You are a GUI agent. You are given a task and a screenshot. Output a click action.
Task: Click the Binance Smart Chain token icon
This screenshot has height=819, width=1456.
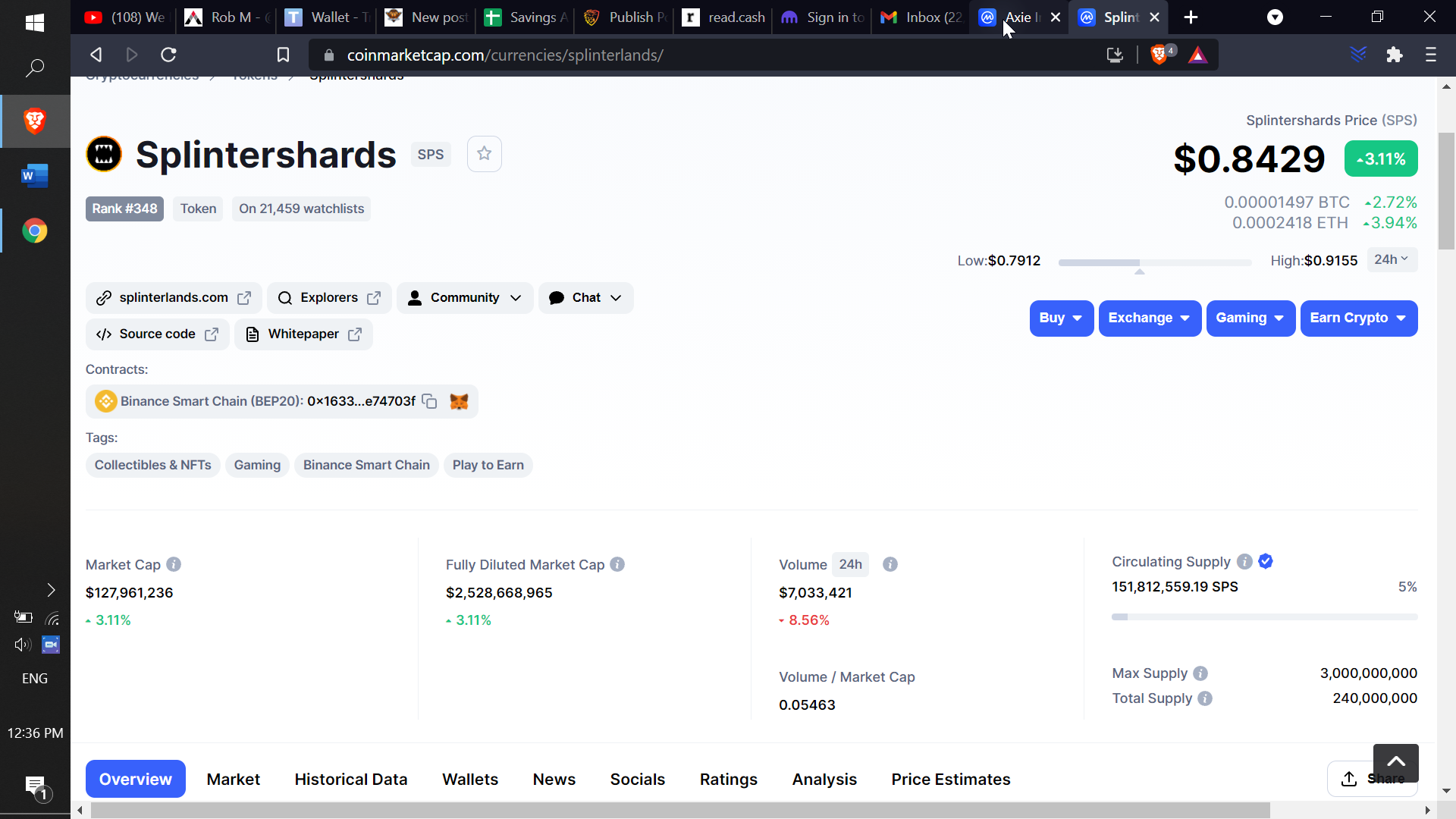(x=105, y=400)
